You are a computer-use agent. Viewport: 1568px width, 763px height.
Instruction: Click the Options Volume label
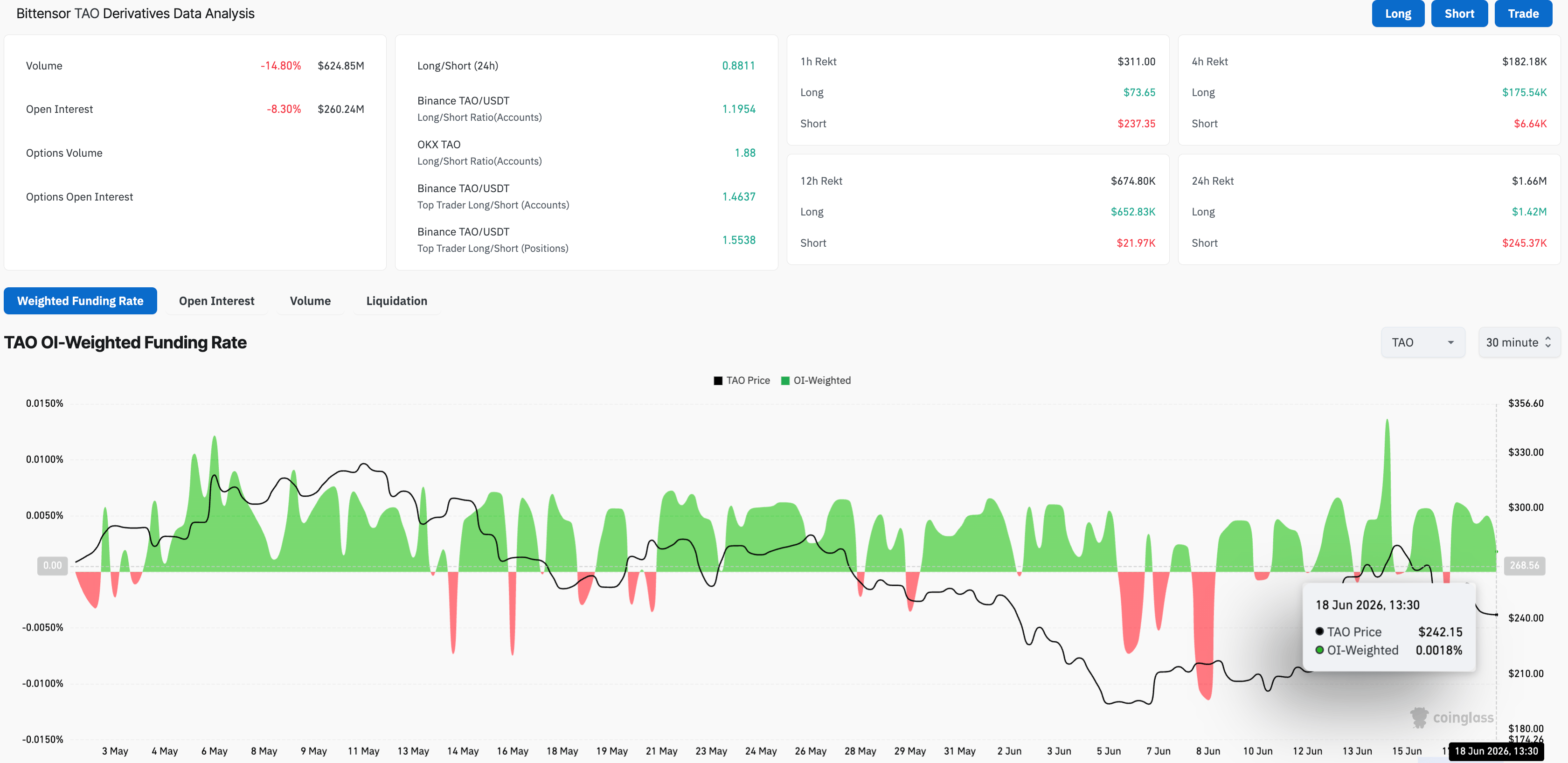coord(64,153)
